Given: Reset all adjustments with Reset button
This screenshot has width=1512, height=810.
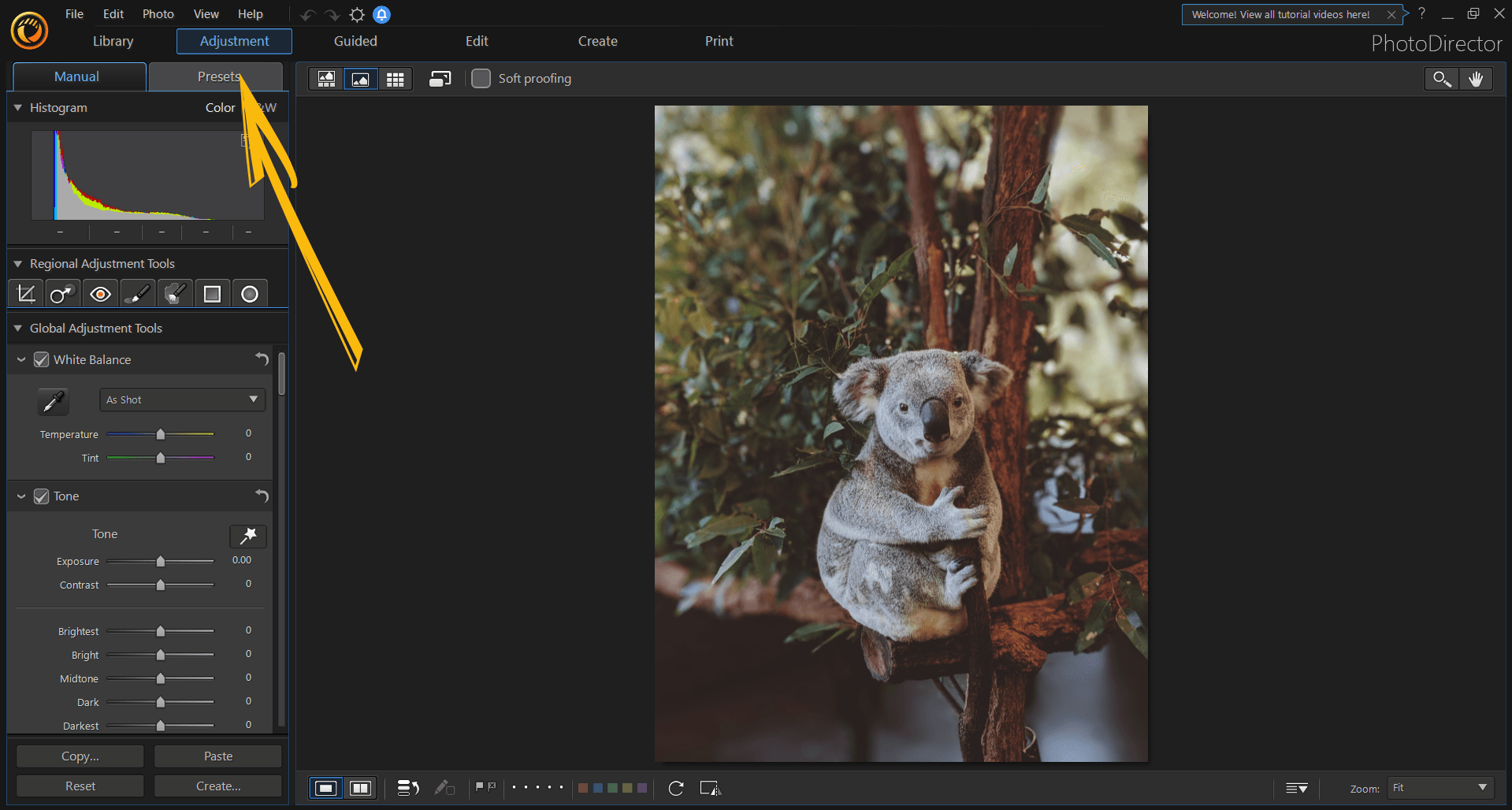Looking at the screenshot, I should 79,786.
